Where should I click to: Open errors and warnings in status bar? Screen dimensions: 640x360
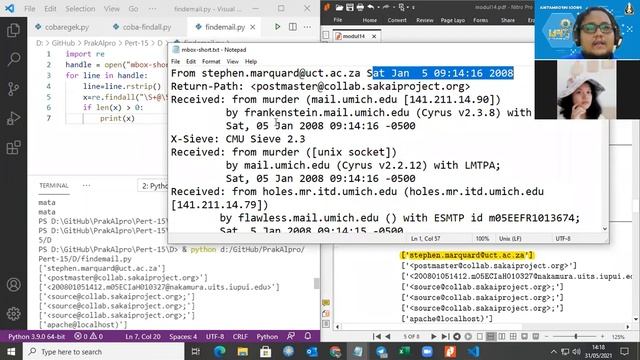click(88, 336)
